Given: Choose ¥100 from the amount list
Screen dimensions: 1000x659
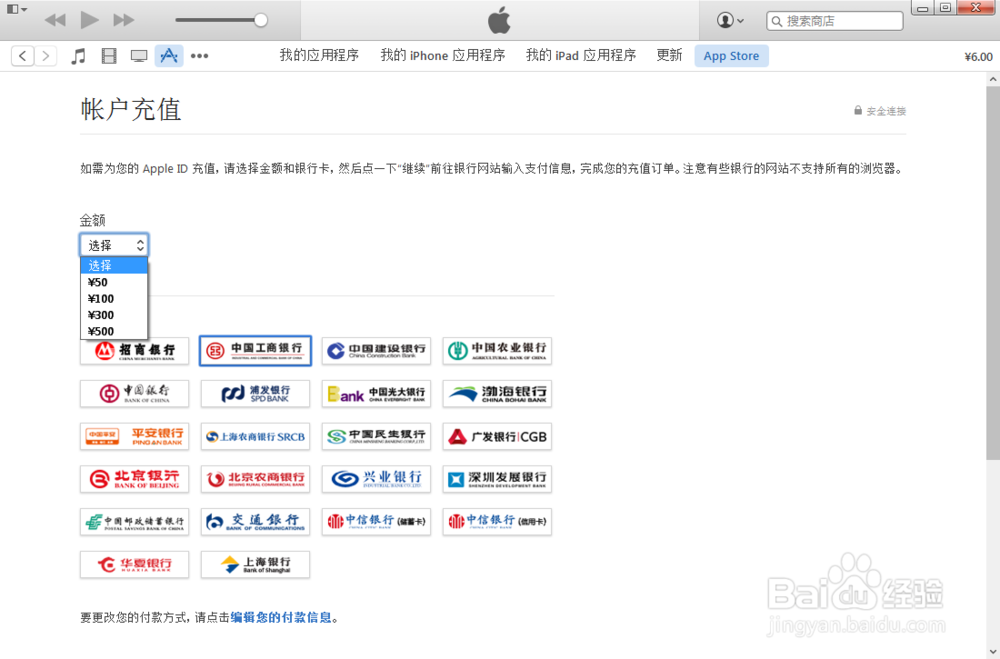Looking at the screenshot, I should pos(114,299).
